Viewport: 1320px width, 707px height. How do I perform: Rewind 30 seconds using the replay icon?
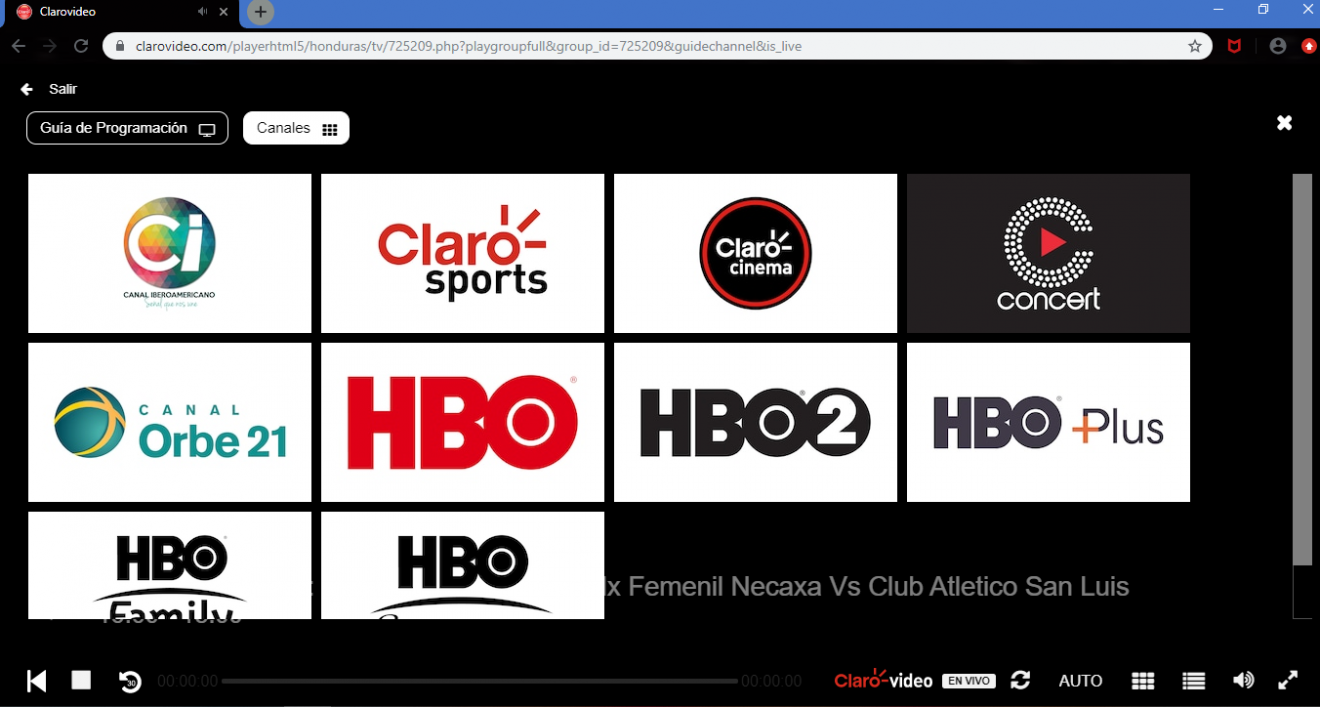pyautogui.click(x=130, y=681)
